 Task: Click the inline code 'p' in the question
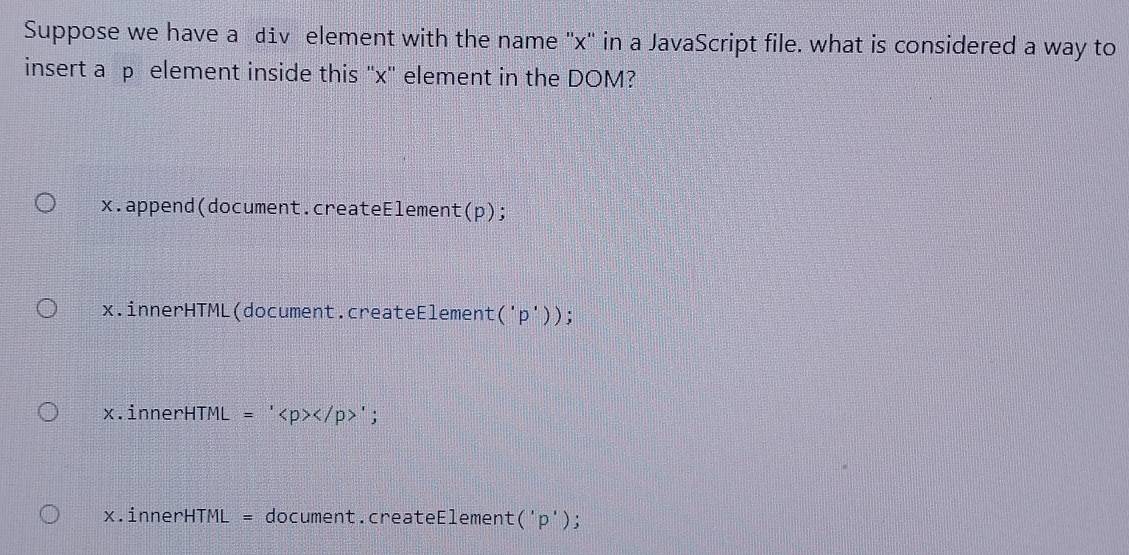click(127, 76)
